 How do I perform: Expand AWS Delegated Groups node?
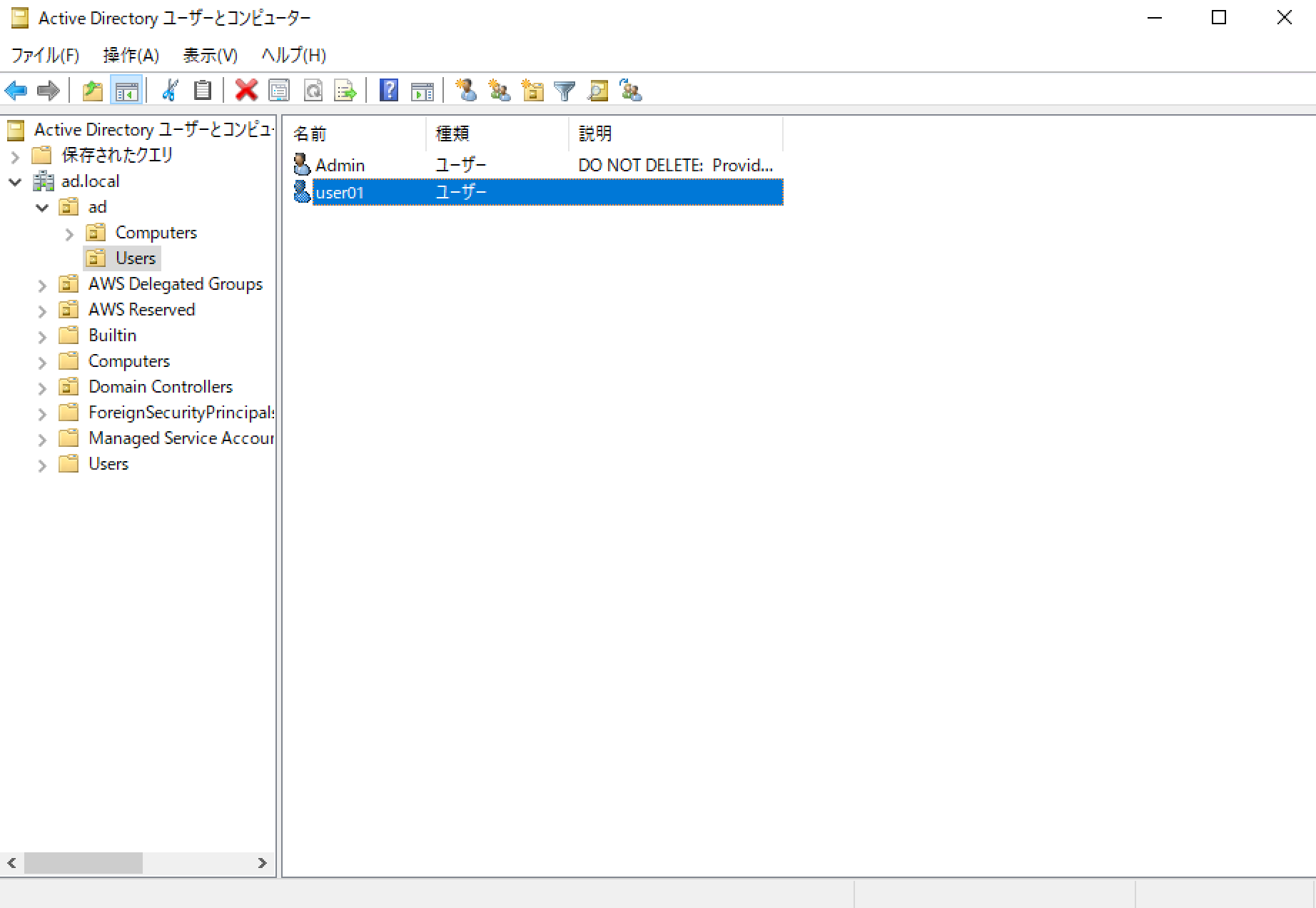pyautogui.click(x=42, y=286)
